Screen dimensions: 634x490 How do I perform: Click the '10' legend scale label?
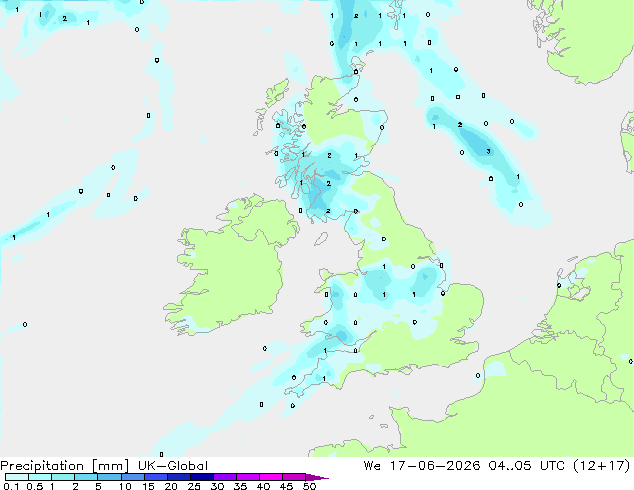[x=125, y=486]
